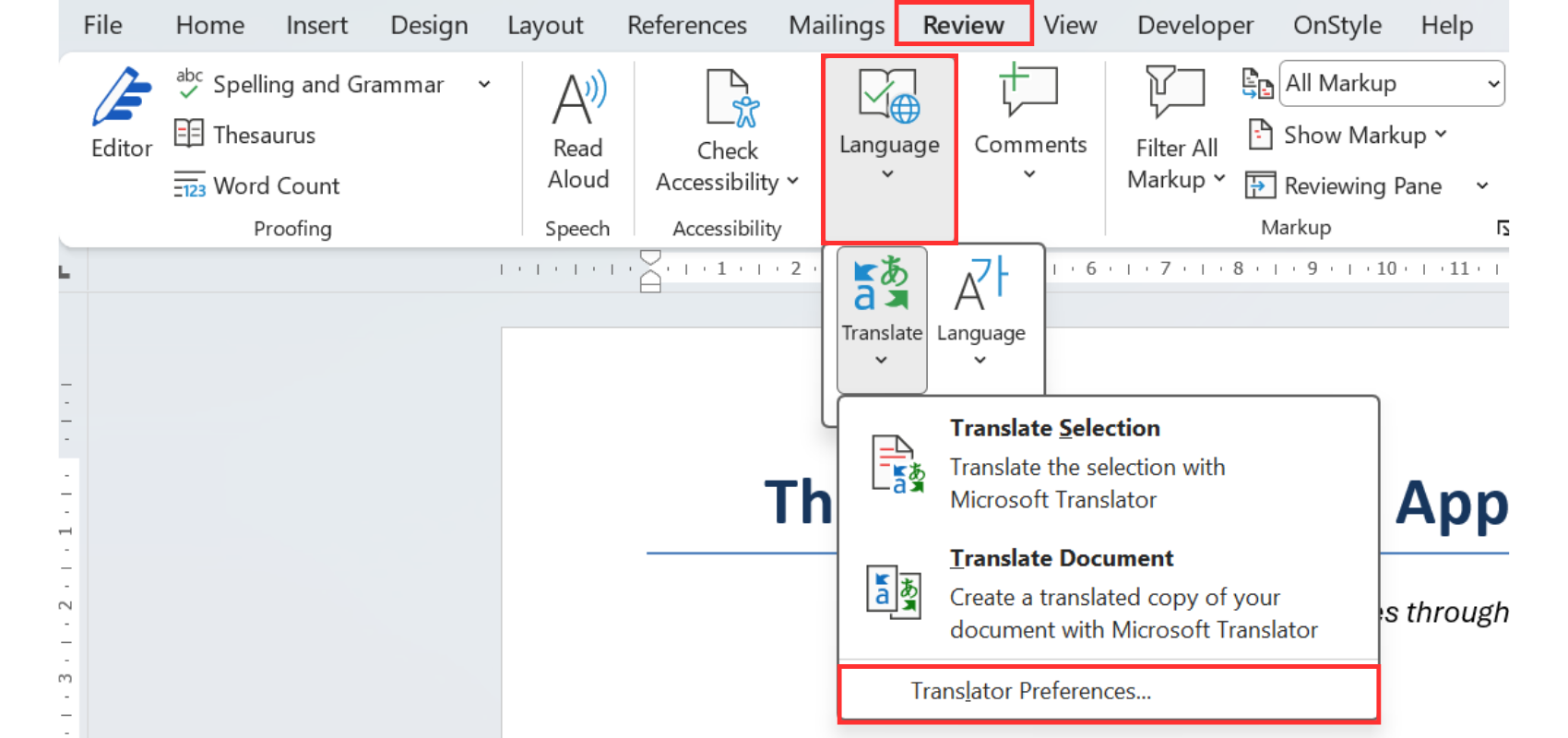Switch to the Developer tab
The height and width of the screenshot is (738, 1568).
[x=1195, y=25]
